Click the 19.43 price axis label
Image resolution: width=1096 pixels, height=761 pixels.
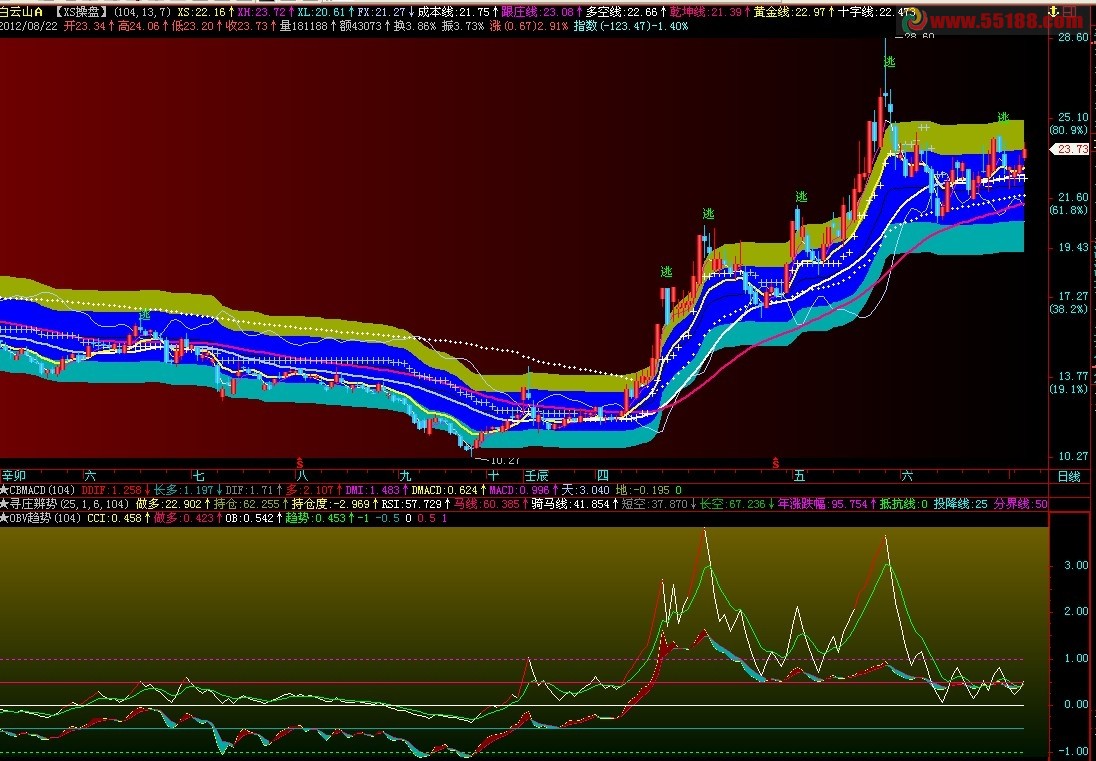(x=1073, y=247)
